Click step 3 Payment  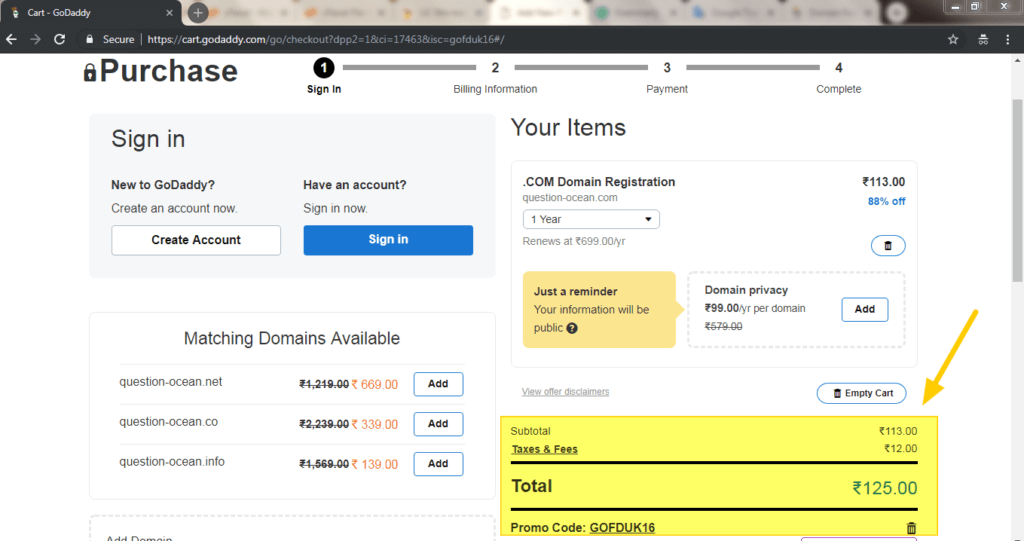(667, 77)
